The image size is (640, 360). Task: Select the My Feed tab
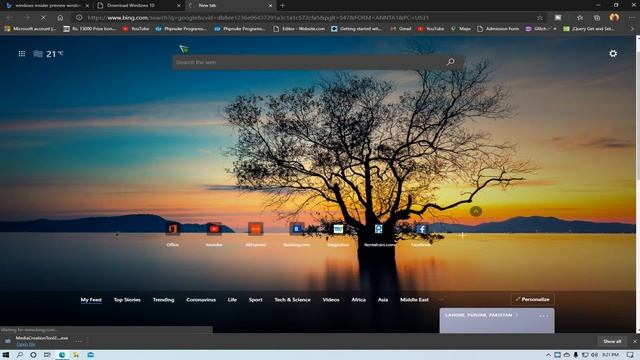coord(91,300)
